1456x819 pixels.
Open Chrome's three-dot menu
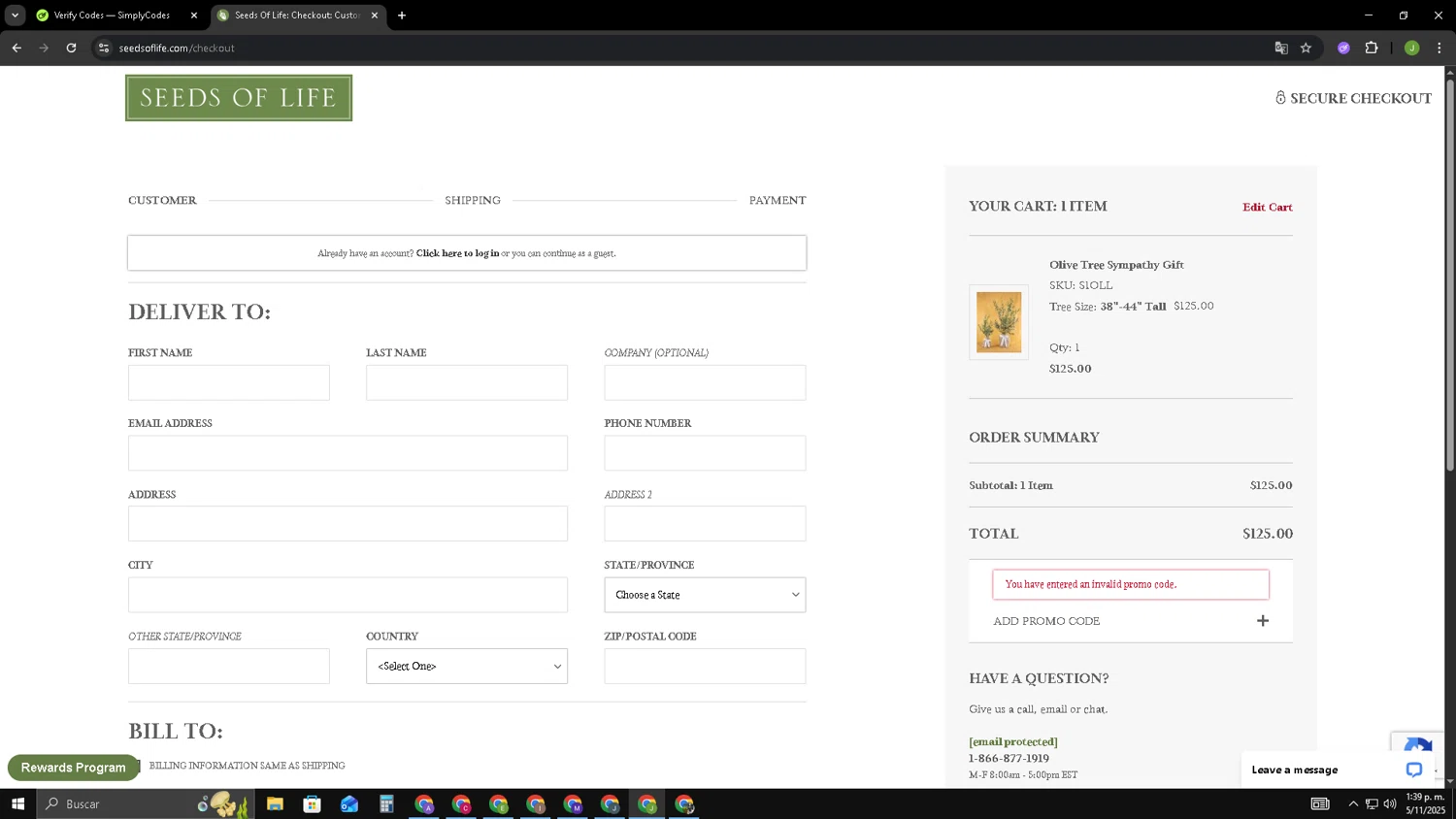coord(1439,48)
